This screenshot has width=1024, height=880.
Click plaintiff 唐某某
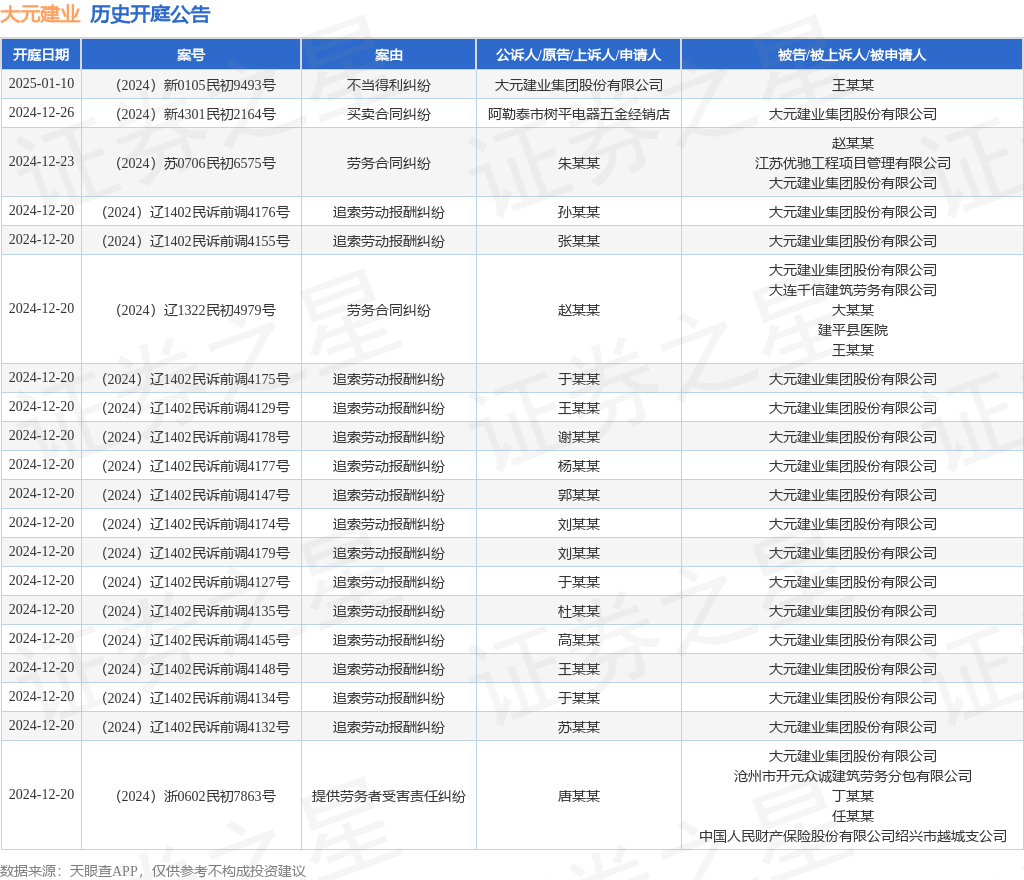pyautogui.click(x=579, y=796)
